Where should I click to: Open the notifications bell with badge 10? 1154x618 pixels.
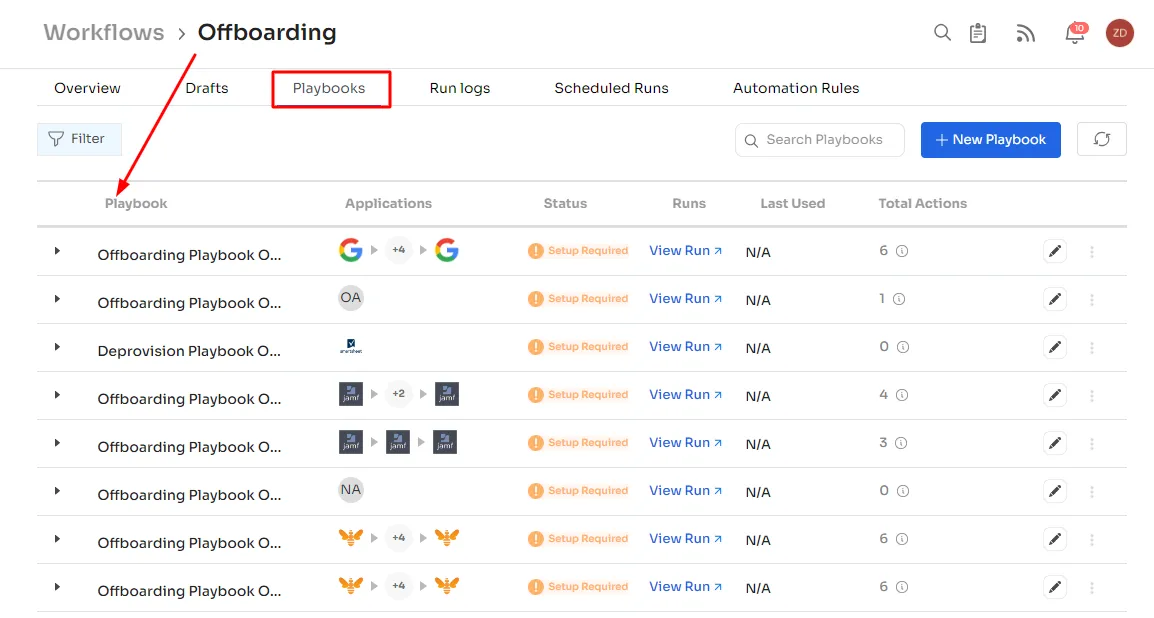[1075, 33]
